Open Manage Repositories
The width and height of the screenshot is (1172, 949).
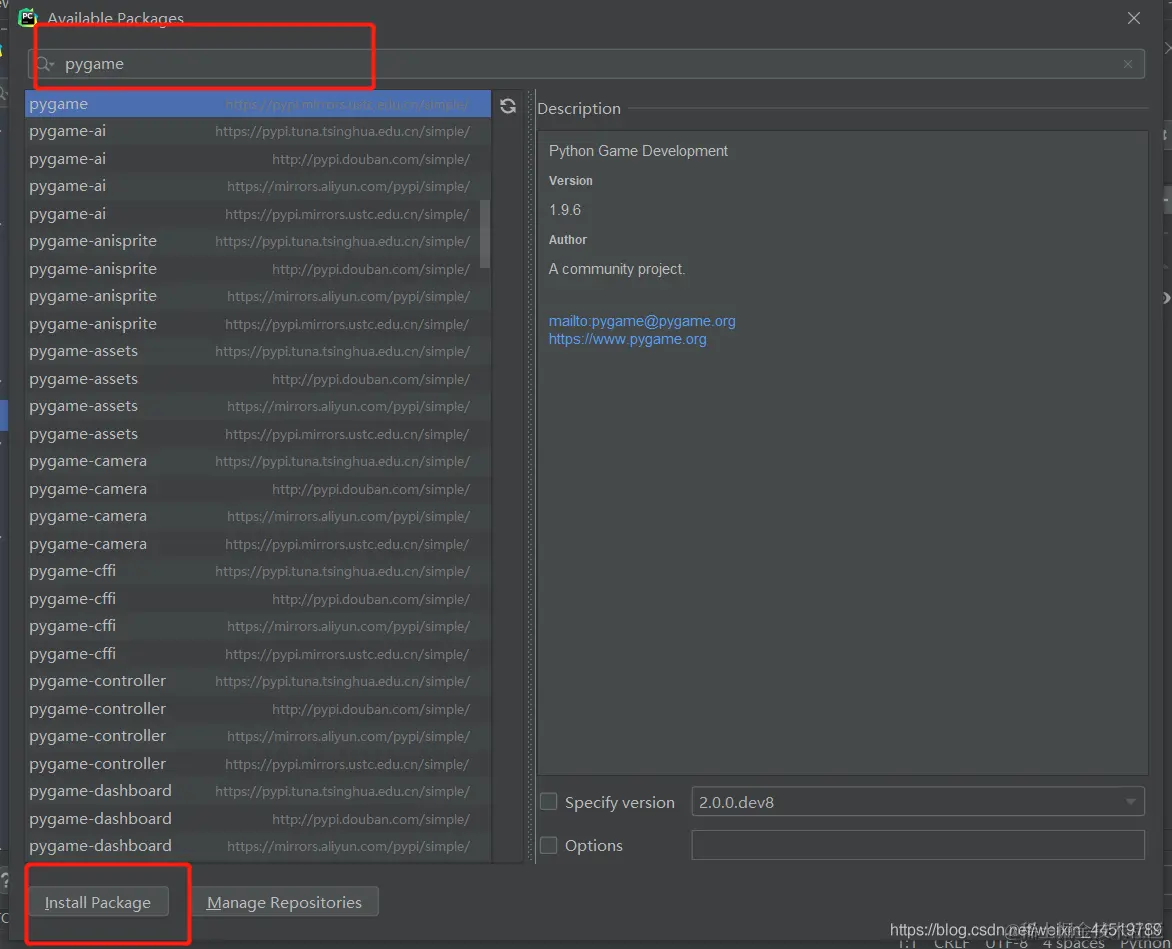click(284, 902)
